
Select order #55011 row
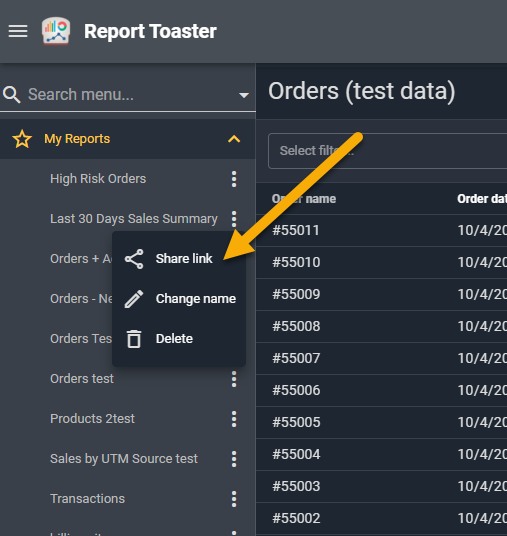click(382, 230)
